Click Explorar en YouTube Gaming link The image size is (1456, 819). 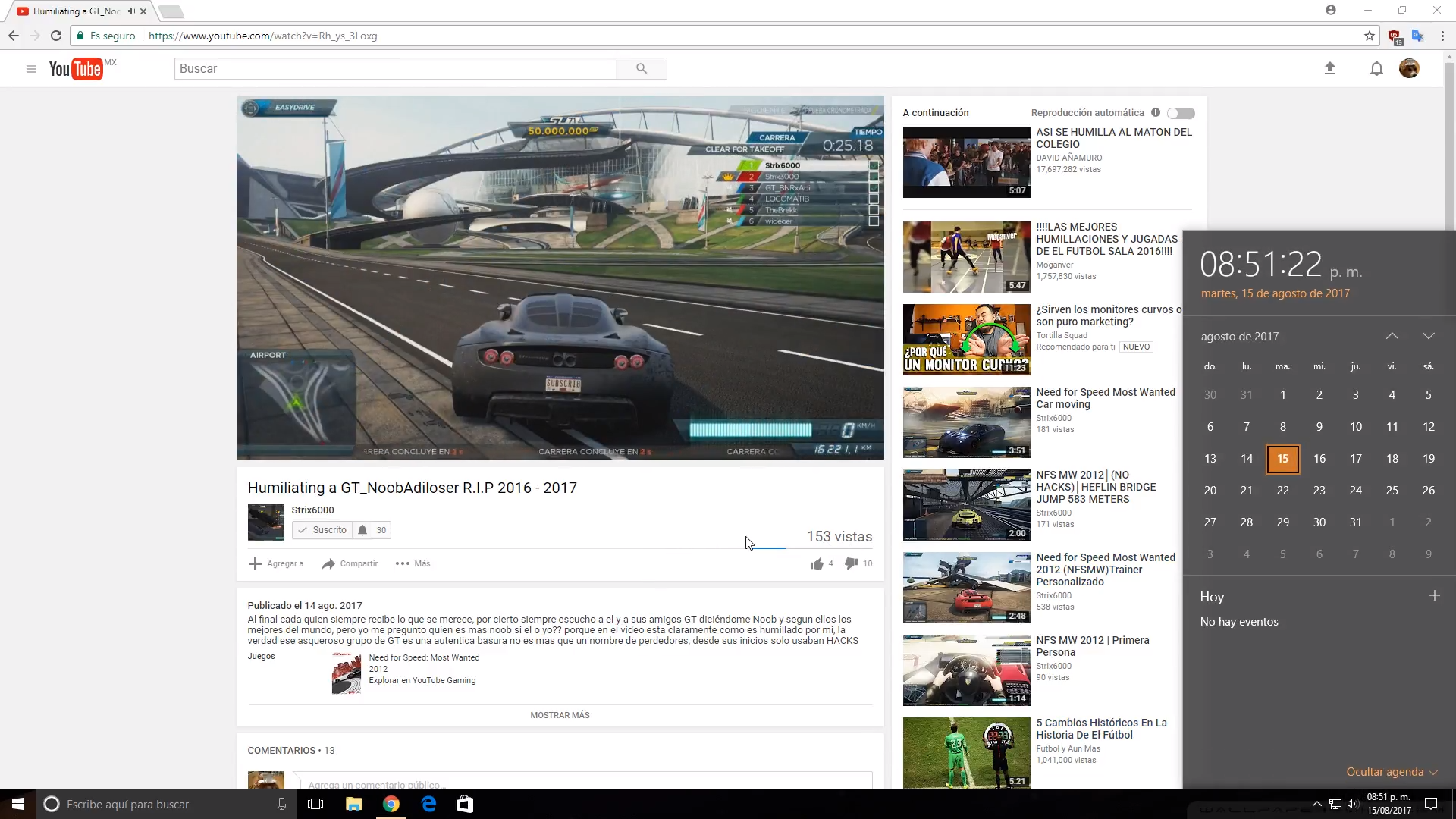point(422,680)
